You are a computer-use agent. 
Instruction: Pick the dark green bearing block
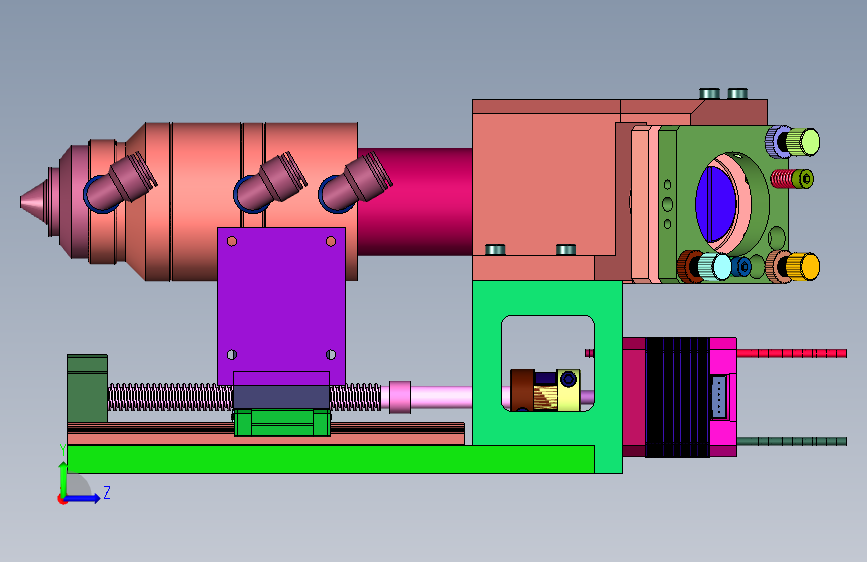[87, 389]
